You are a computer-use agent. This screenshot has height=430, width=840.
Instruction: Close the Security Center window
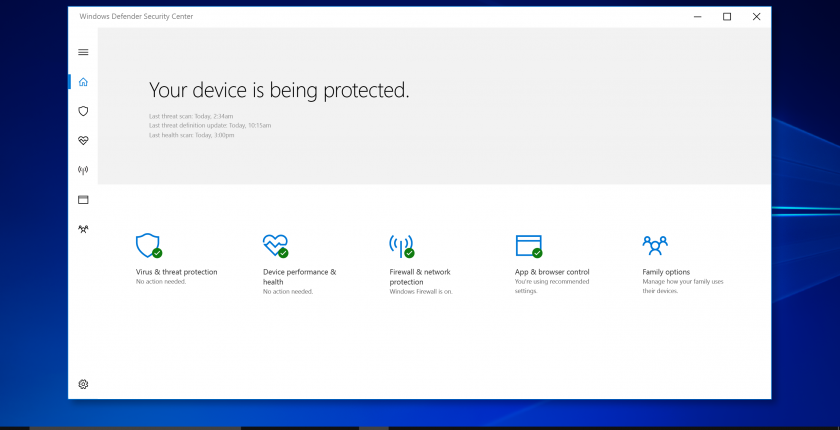tap(756, 17)
